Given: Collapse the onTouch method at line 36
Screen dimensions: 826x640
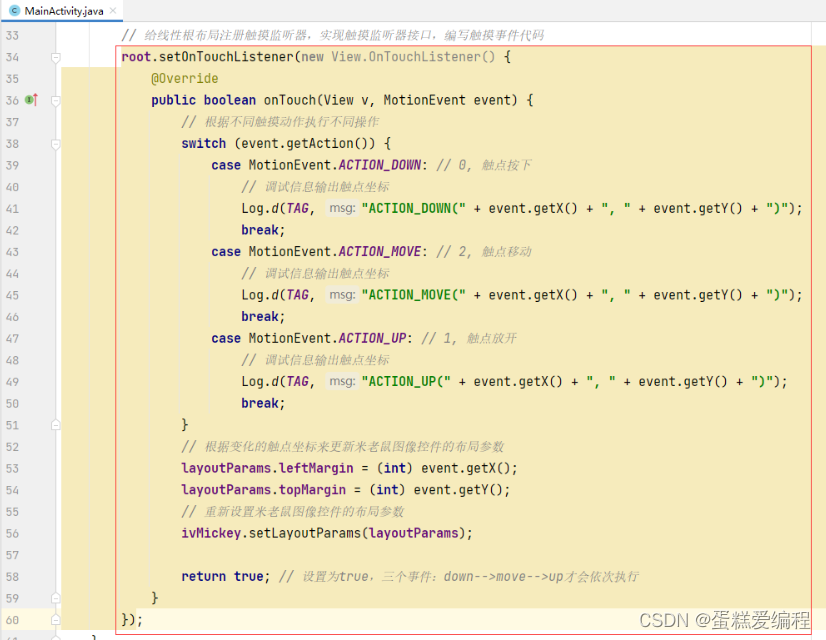Looking at the screenshot, I should pos(56,100).
